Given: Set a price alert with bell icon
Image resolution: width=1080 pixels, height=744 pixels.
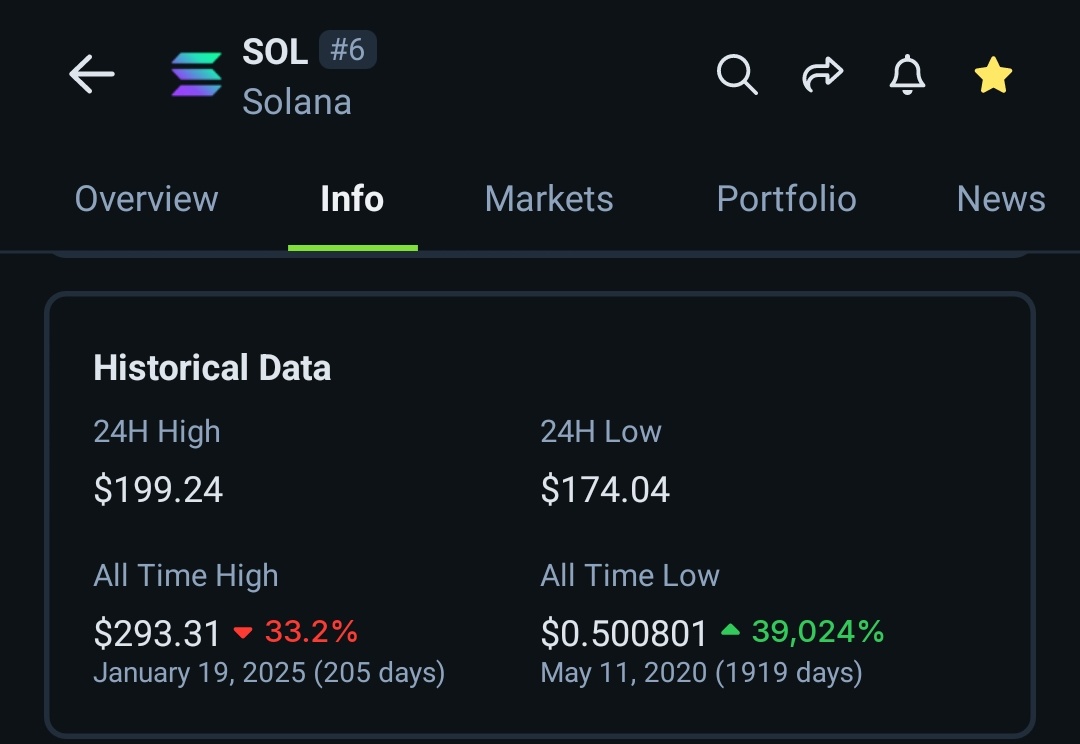Looking at the screenshot, I should [x=907, y=74].
